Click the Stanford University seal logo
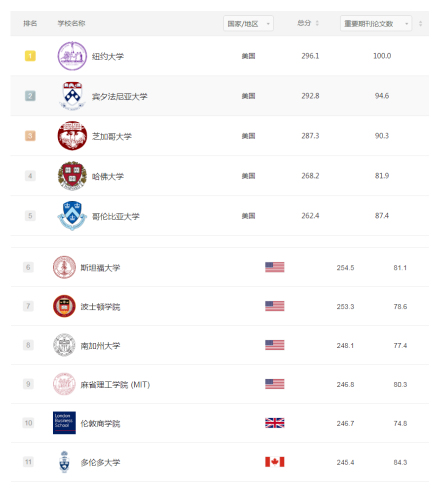 pyautogui.click(x=64, y=267)
